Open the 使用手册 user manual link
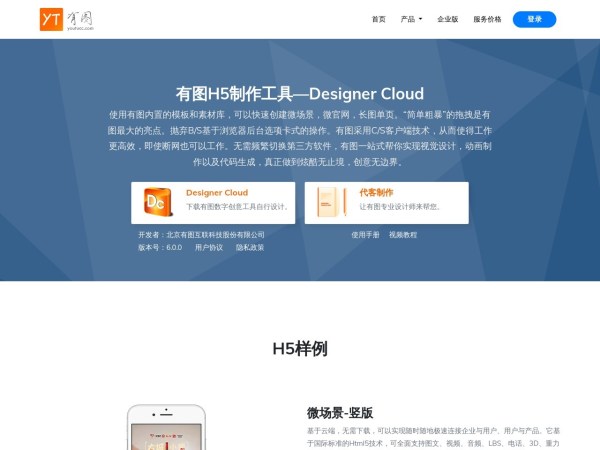The image size is (600, 450). pos(365,234)
